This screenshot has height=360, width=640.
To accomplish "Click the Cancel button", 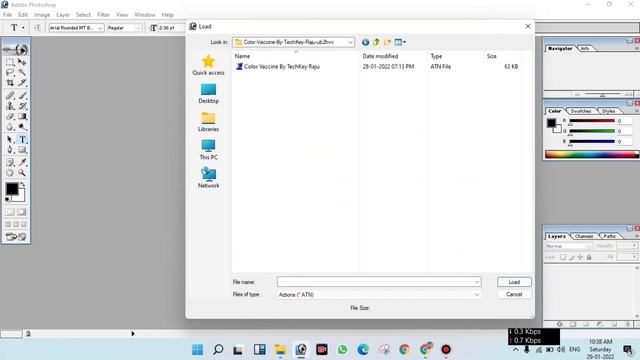I will click(x=514, y=294).
